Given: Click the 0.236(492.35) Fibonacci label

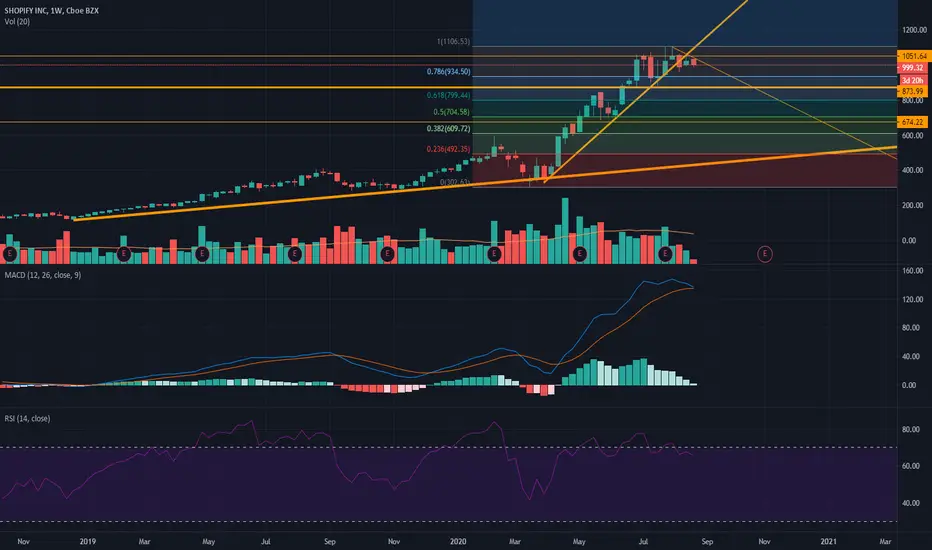Looking at the screenshot, I should tap(449, 149).
